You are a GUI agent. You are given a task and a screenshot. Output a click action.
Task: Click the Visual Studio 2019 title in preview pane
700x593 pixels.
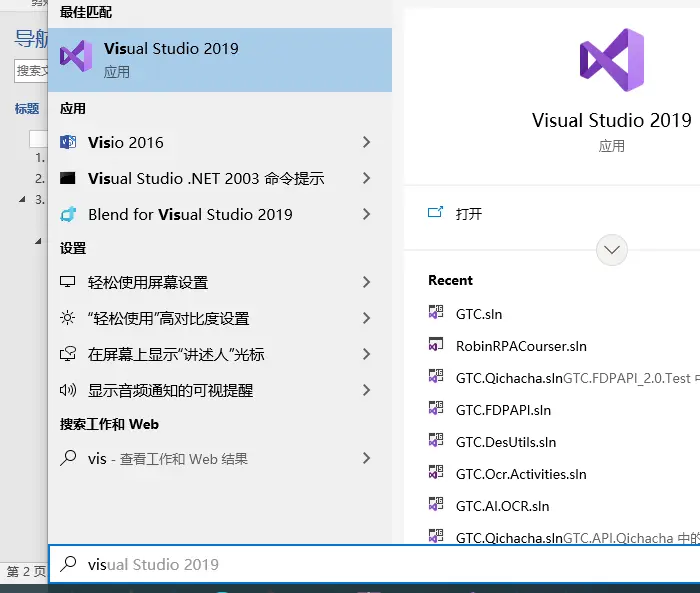coord(612,121)
